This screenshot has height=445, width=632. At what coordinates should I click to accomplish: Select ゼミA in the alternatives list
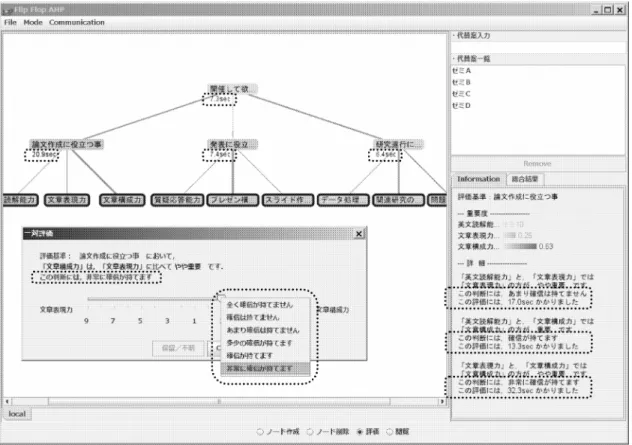[462, 71]
